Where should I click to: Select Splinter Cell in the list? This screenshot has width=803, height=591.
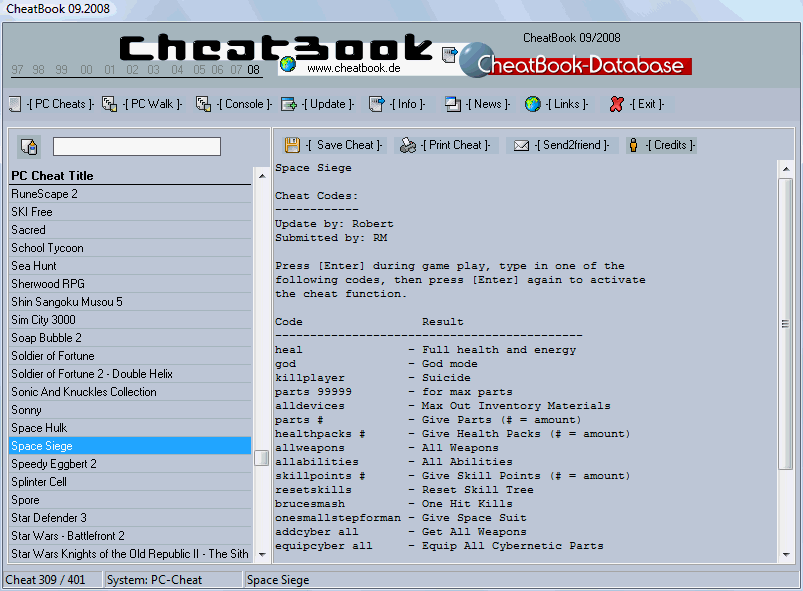[131, 482]
